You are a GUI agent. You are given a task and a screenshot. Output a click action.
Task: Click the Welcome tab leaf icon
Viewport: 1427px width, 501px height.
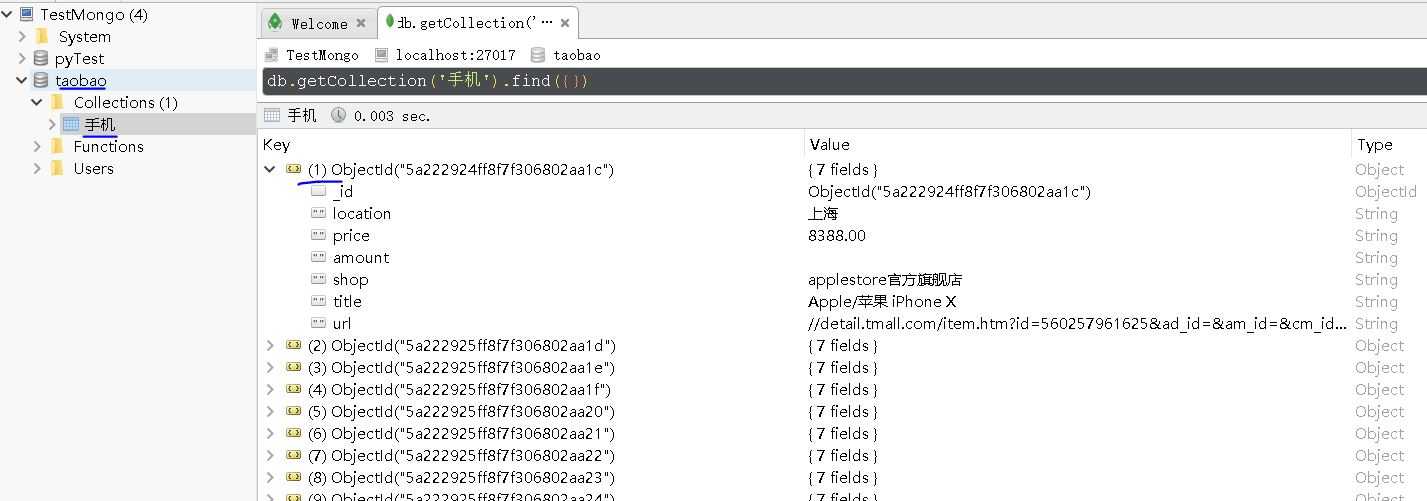pos(275,22)
